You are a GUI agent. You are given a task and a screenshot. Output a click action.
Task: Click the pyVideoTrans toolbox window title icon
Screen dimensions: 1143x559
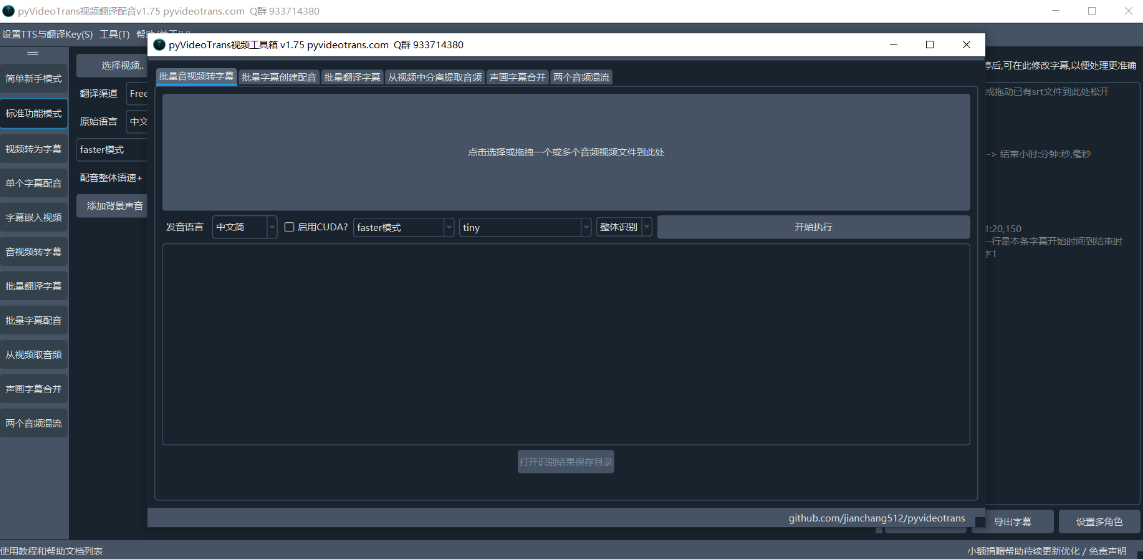point(159,45)
